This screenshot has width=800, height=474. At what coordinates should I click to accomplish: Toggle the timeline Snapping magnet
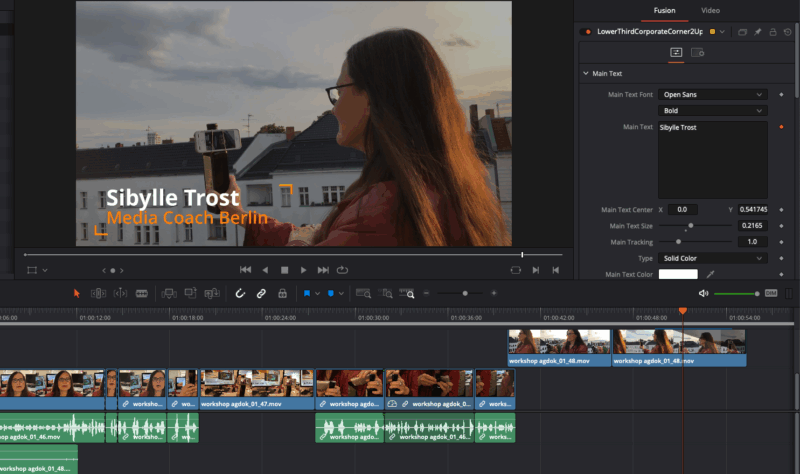coord(240,293)
